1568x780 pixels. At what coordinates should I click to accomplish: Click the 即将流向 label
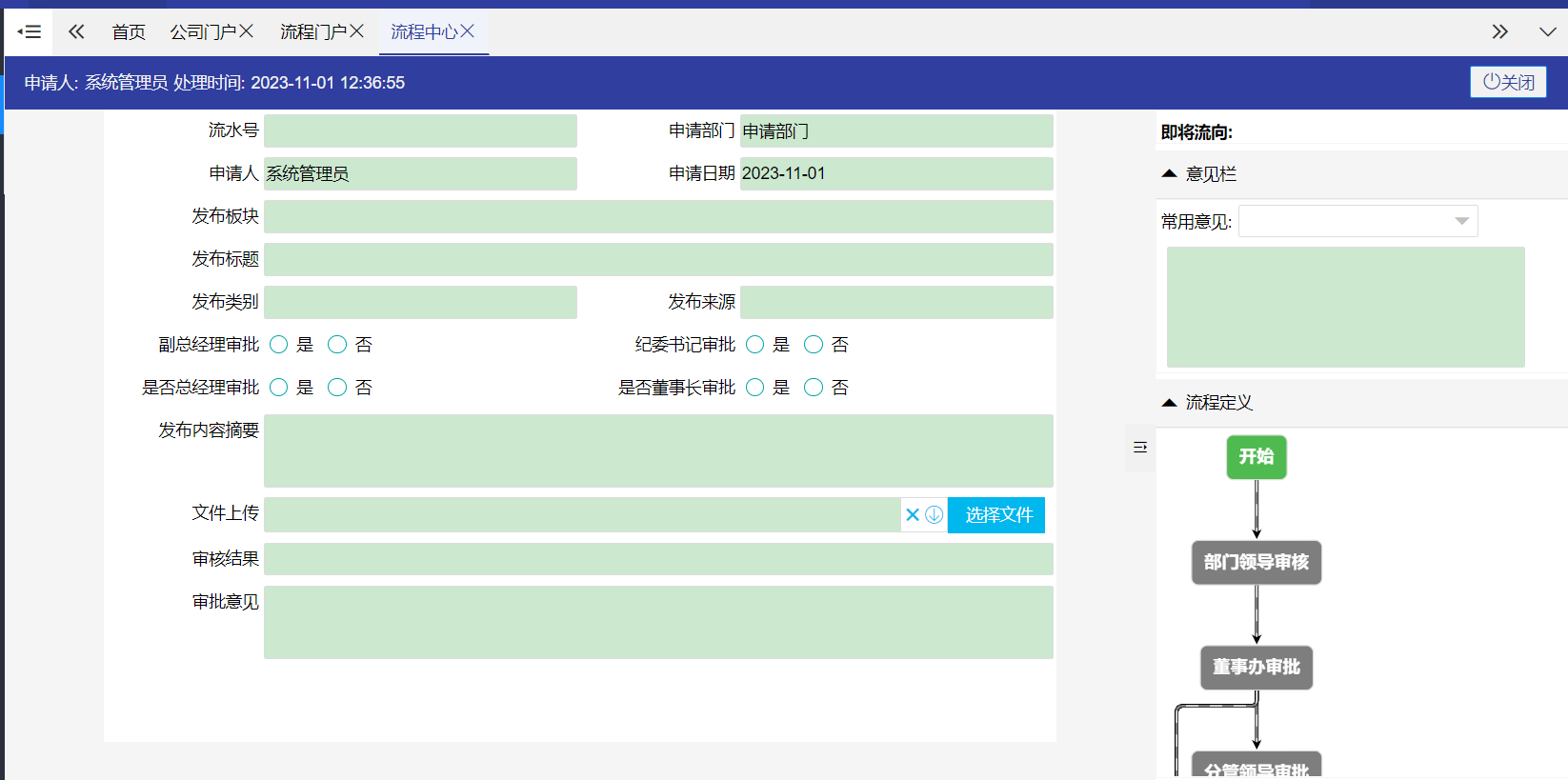[1196, 132]
